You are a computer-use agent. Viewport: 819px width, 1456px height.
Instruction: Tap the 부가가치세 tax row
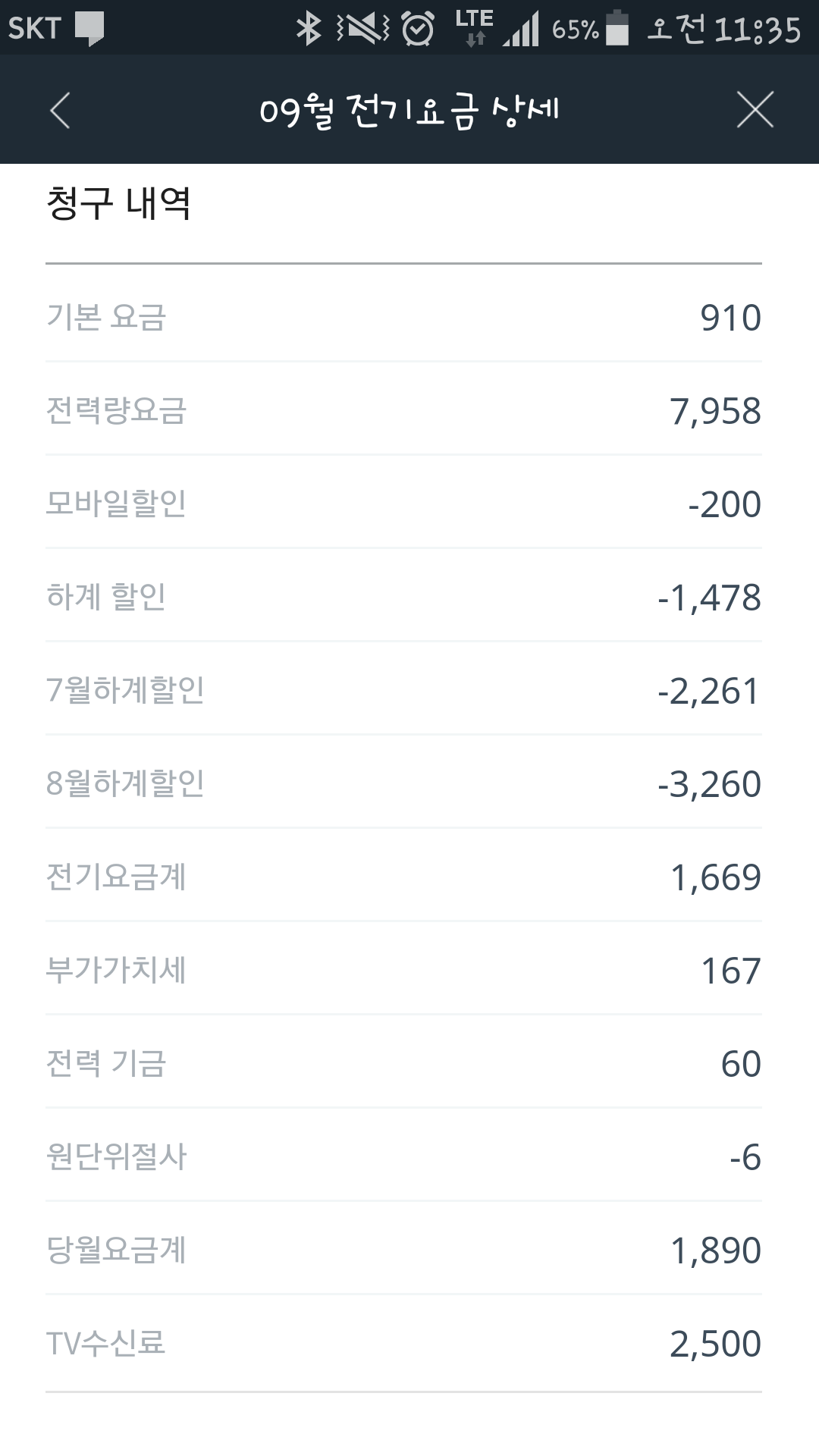[x=403, y=970]
